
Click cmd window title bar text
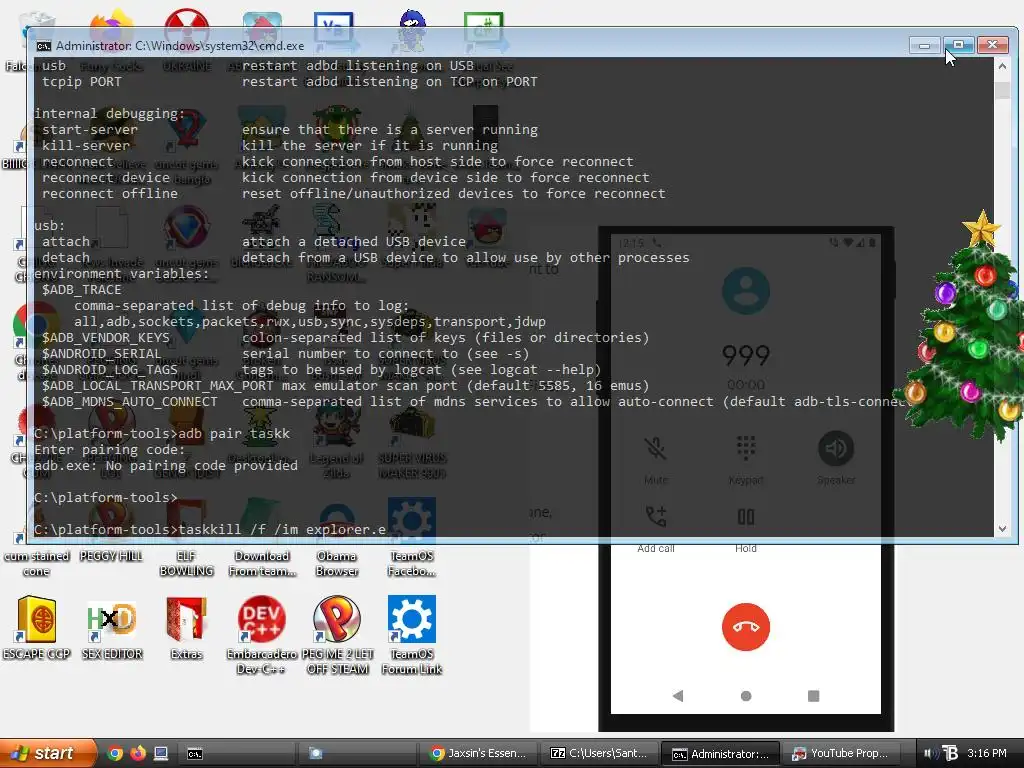click(x=180, y=46)
